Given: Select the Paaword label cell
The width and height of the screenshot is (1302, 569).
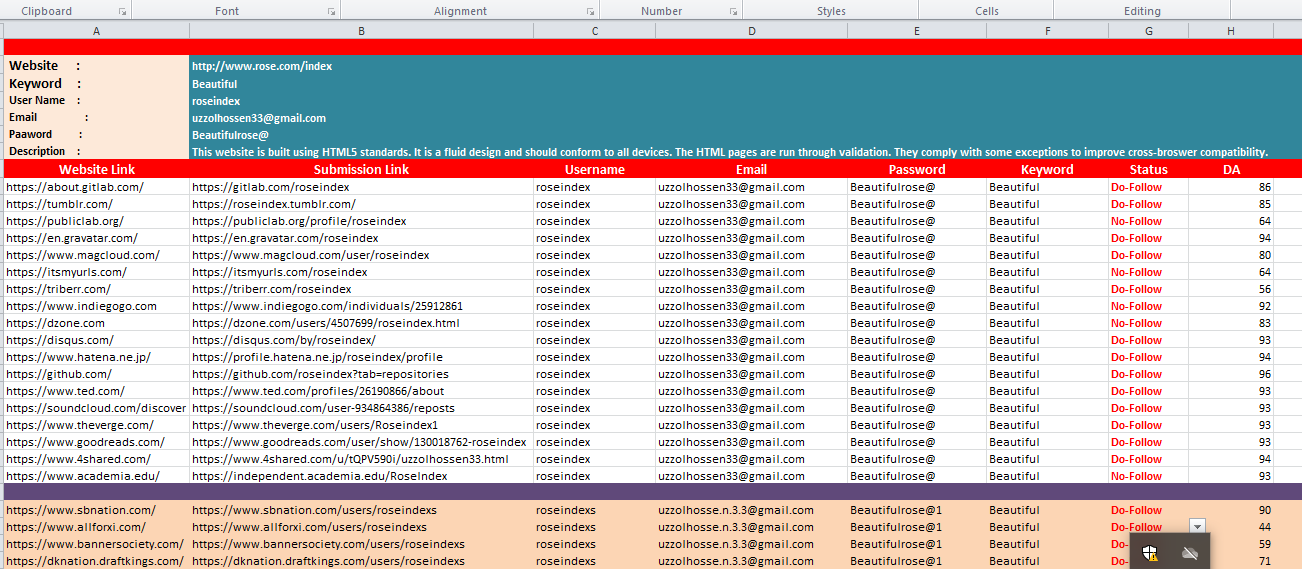Looking at the screenshot, I should [96, 134].
